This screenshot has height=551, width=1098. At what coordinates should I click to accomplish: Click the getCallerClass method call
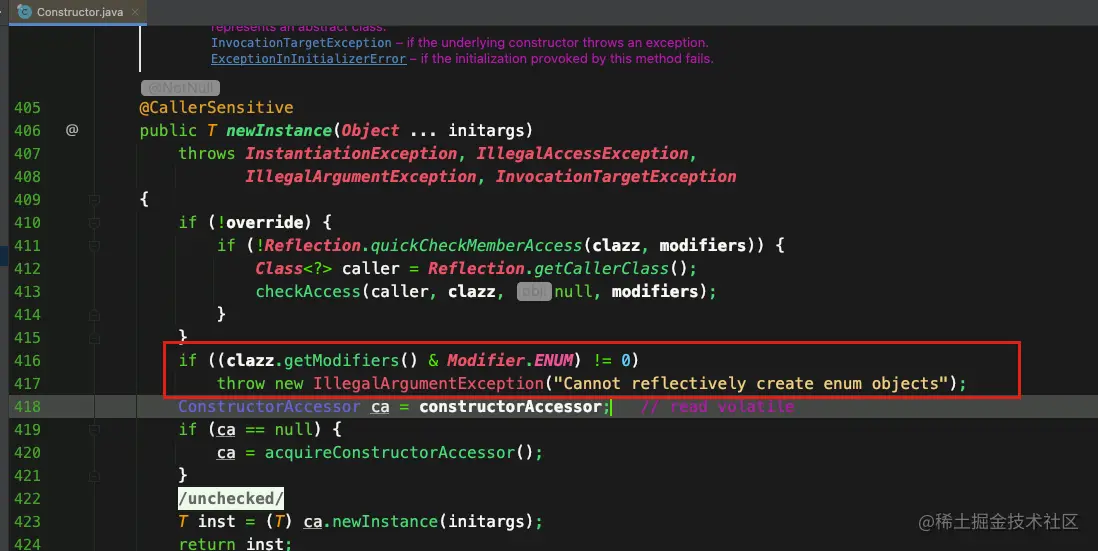(602, 269)
